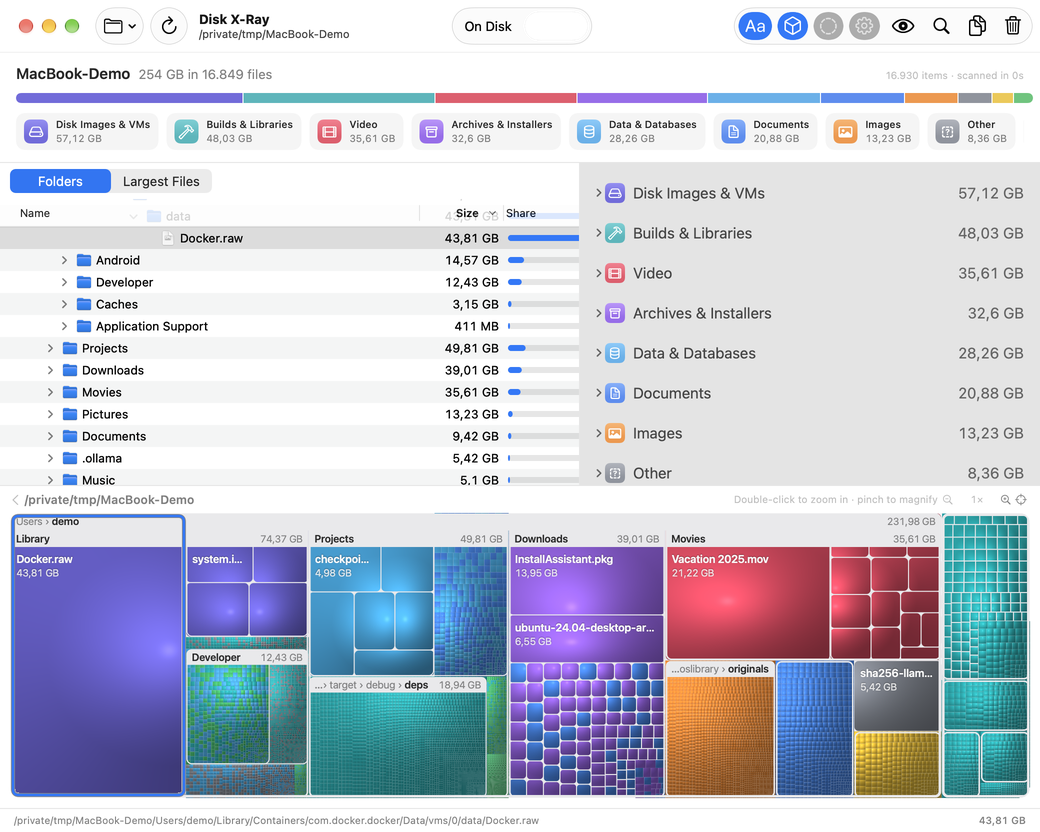Expand the Disk Images & VMs category row
This screenshot has width=1040, height=832.
(x=598, y=193)
